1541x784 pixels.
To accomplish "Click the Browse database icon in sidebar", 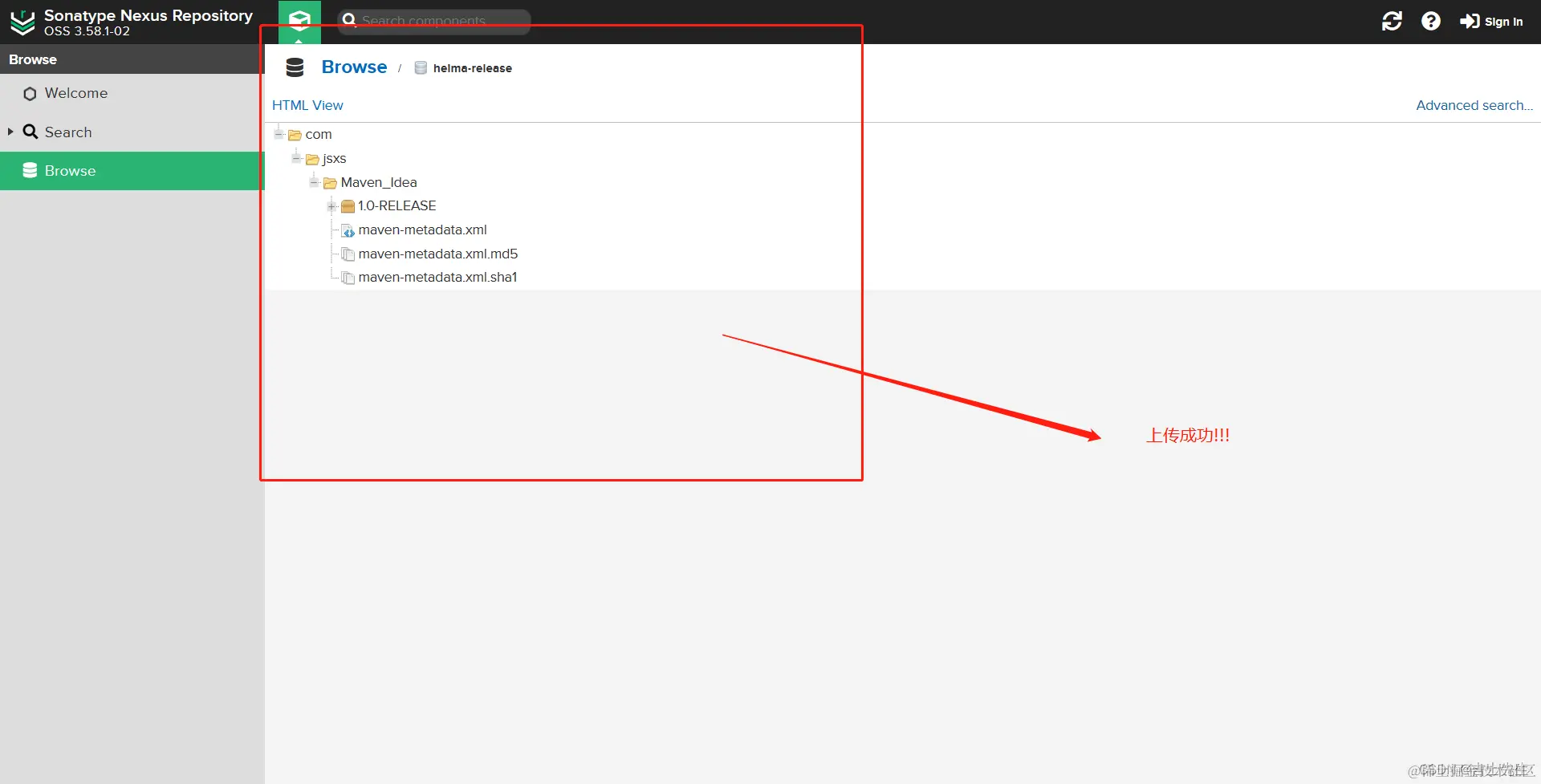I will coord(30,170).
